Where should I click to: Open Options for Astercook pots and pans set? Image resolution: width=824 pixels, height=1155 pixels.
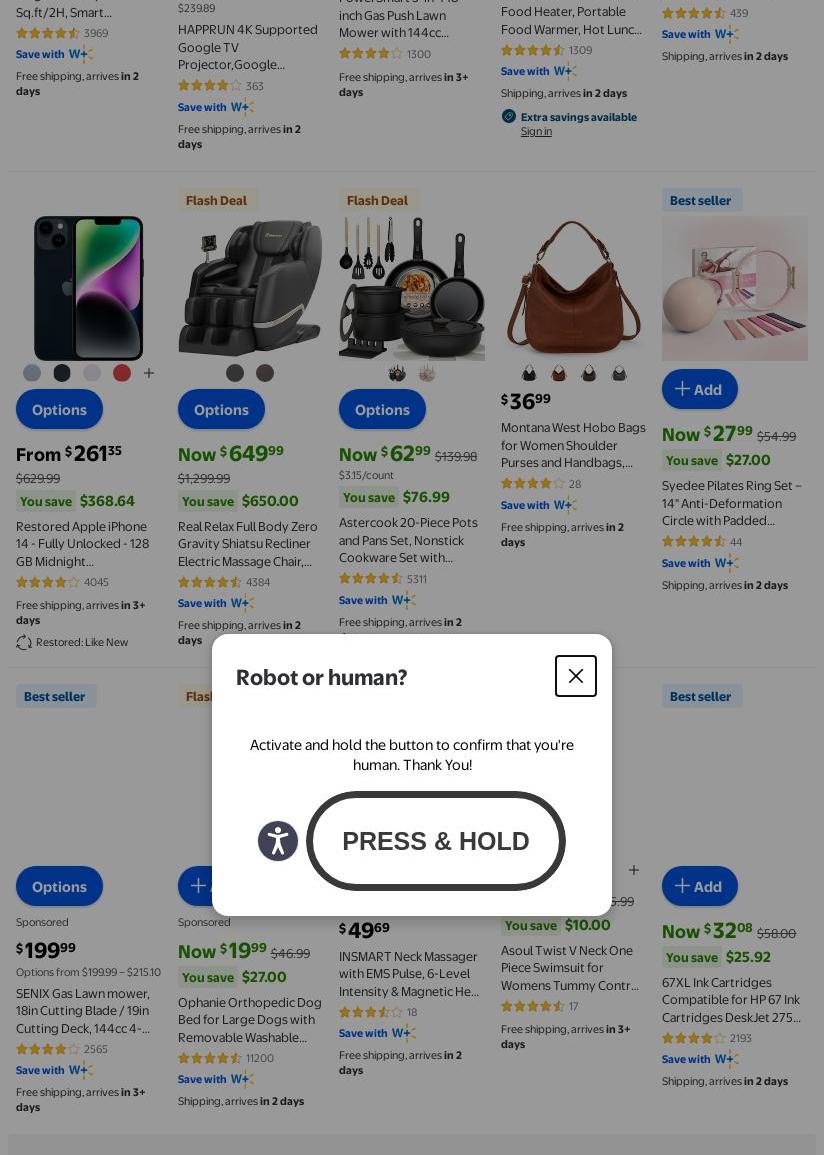coord(382,410)
